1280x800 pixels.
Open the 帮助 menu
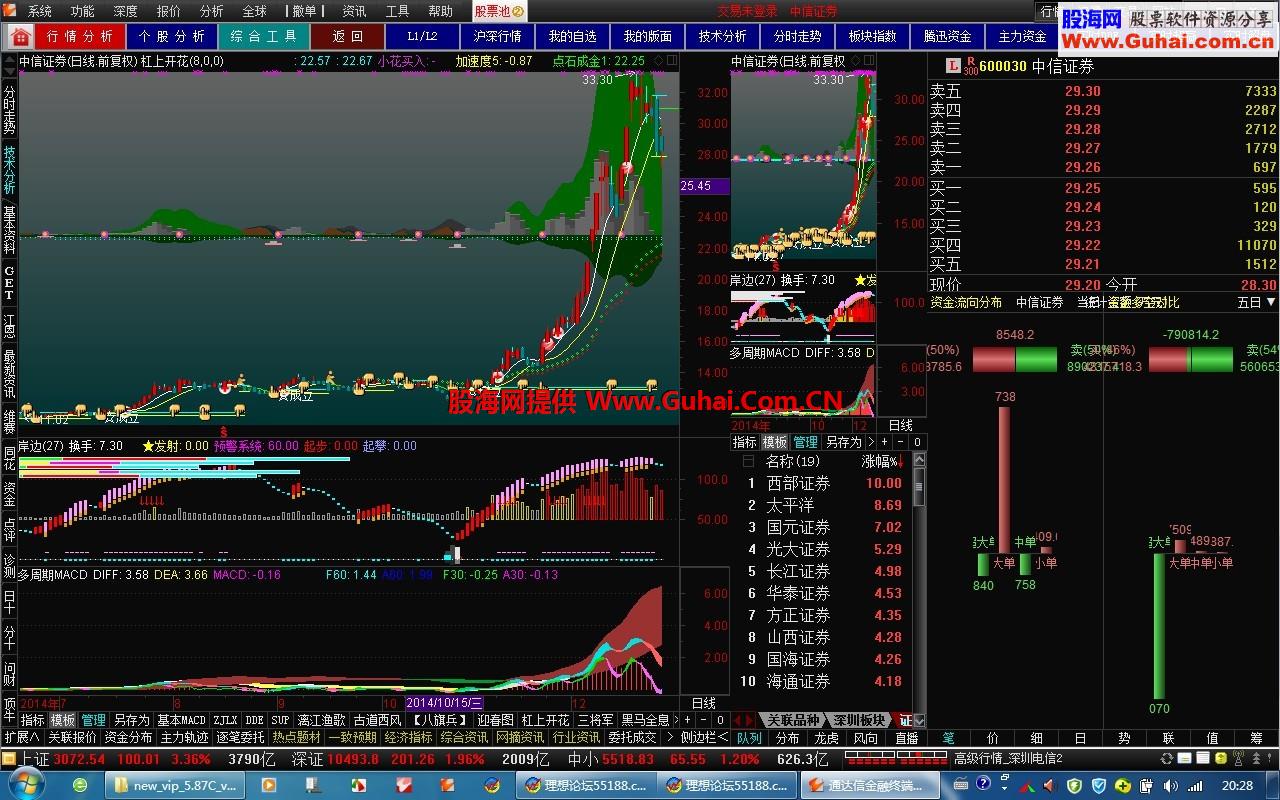440,11
